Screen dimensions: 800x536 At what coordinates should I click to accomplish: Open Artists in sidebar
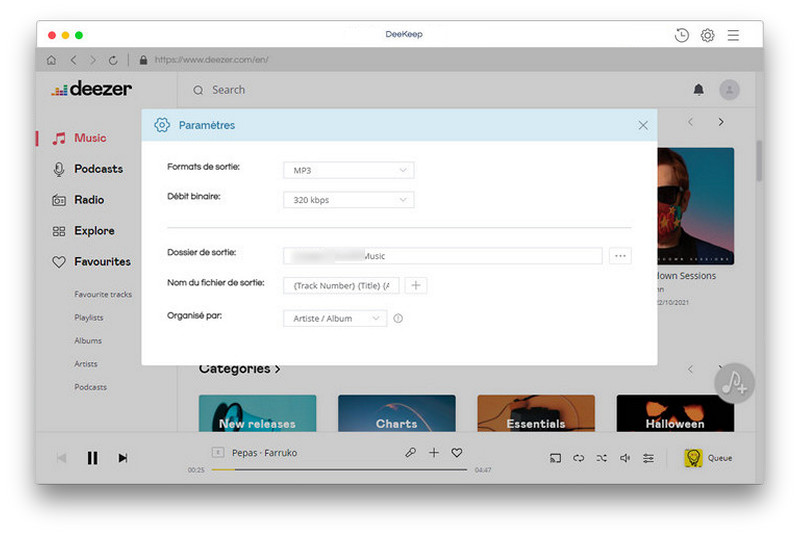(x=86, y=364)
